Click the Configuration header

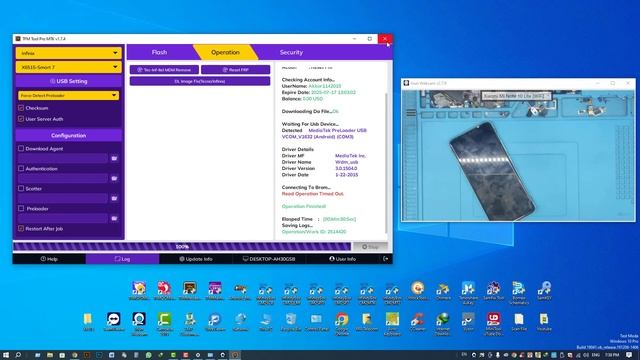(x=69, y=135)
